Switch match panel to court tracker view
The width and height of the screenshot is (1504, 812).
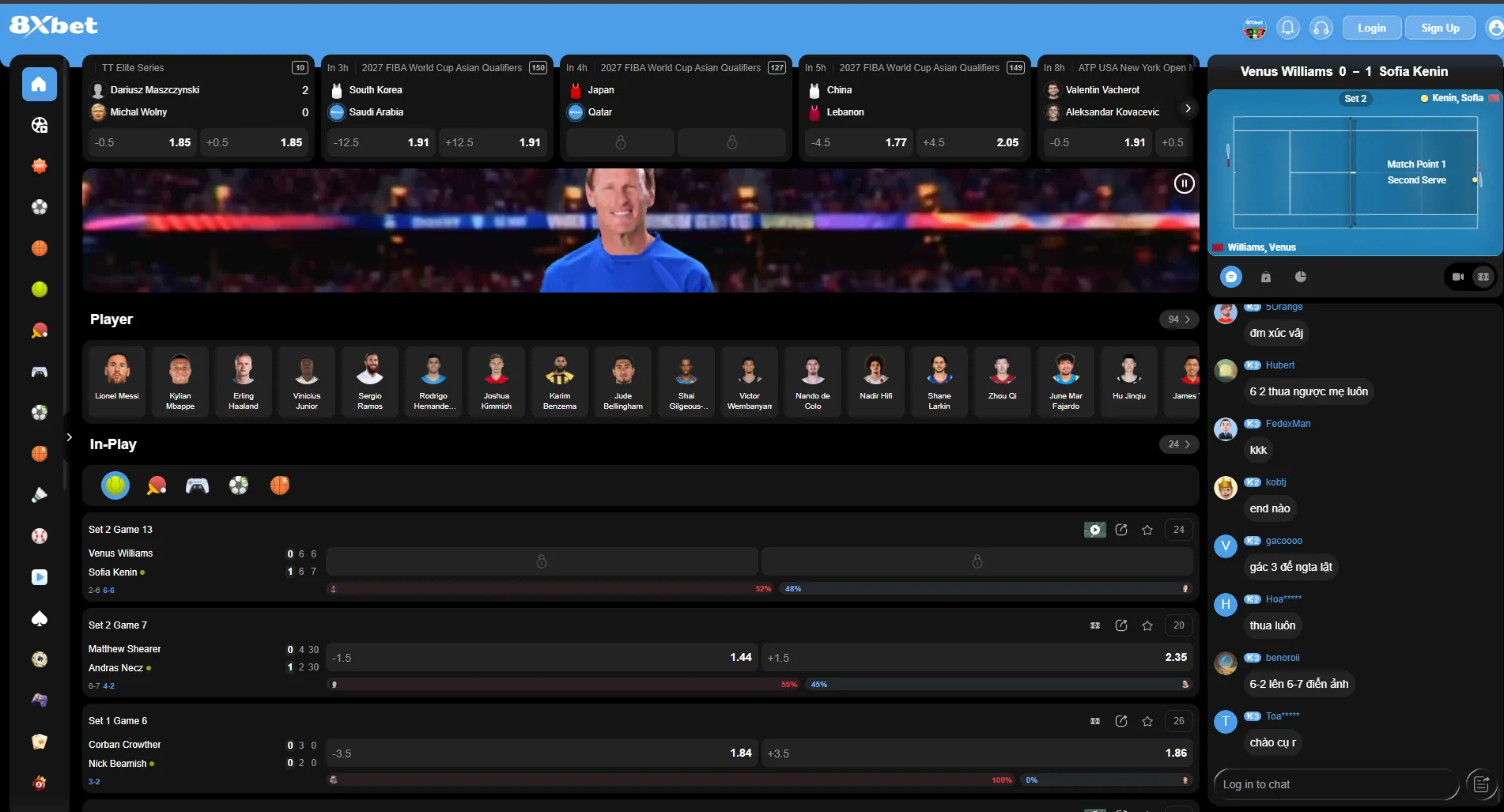tap(1483, 277)
